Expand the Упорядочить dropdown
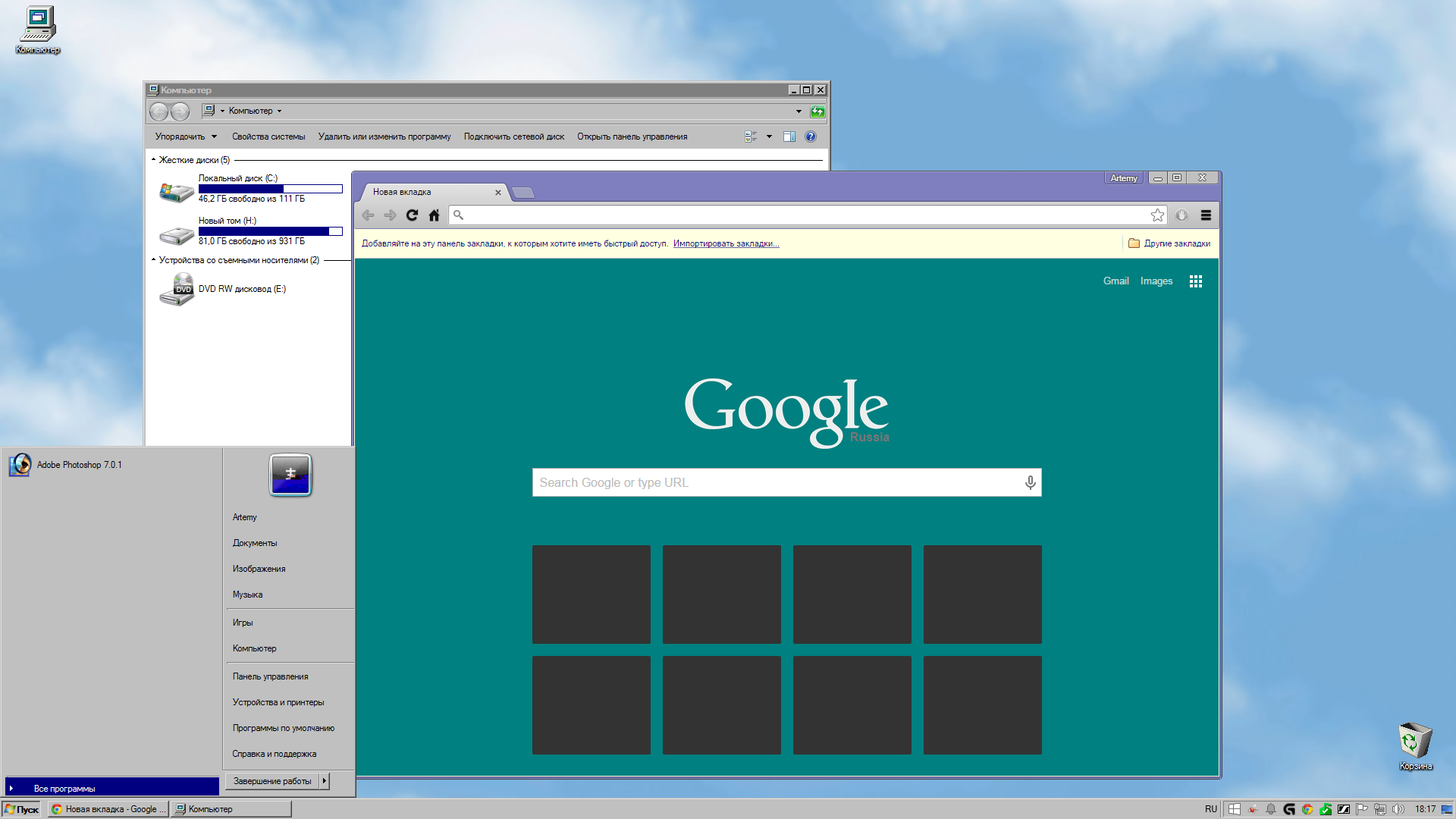The height and width of the screenshot is (819, 1456). pos(186,136)
